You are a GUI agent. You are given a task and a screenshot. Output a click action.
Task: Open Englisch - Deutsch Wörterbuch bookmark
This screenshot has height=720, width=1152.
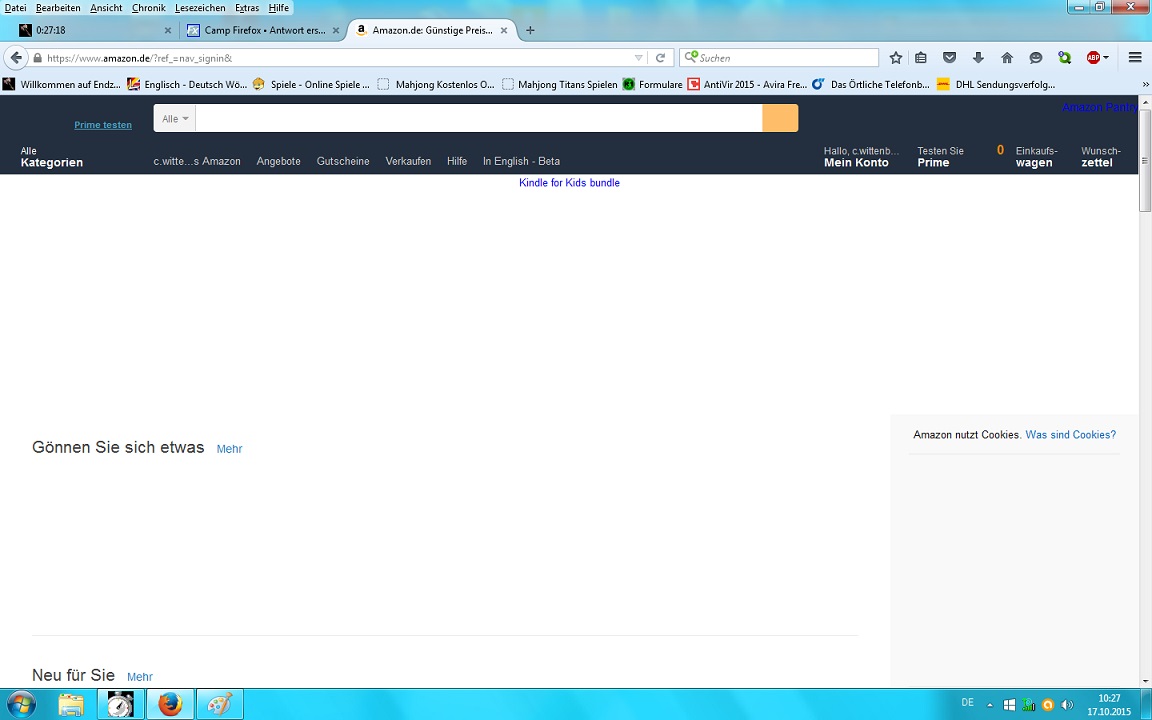coord(187,84)
